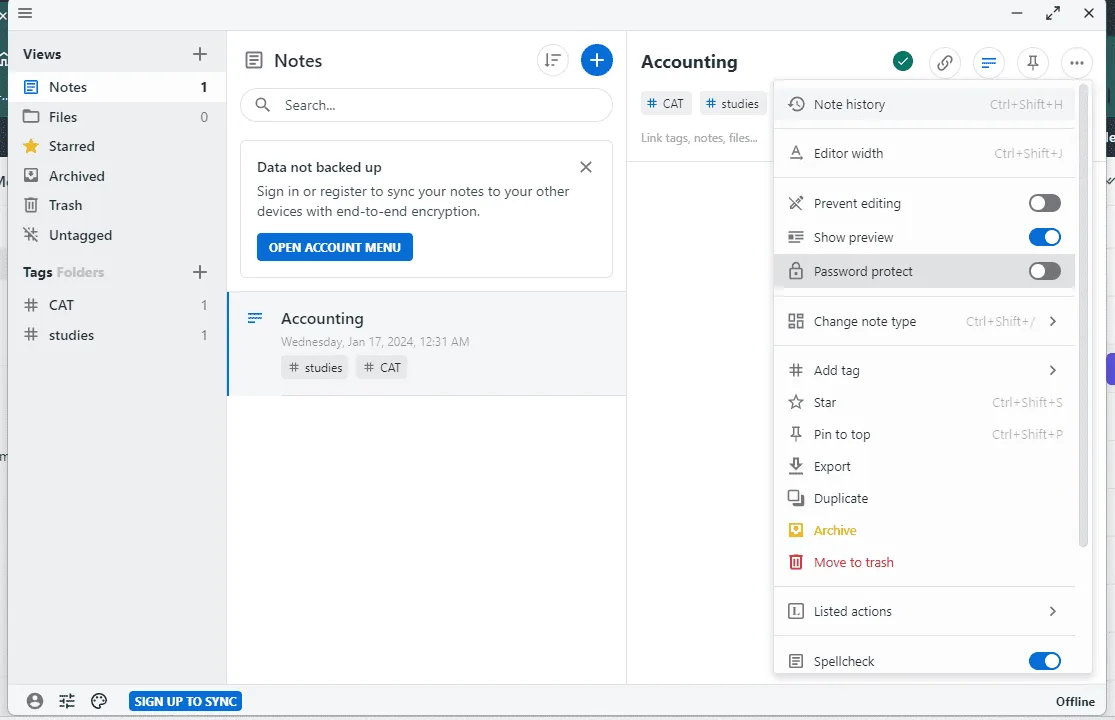Click the Link tags, notes, files field

(699, 138)
